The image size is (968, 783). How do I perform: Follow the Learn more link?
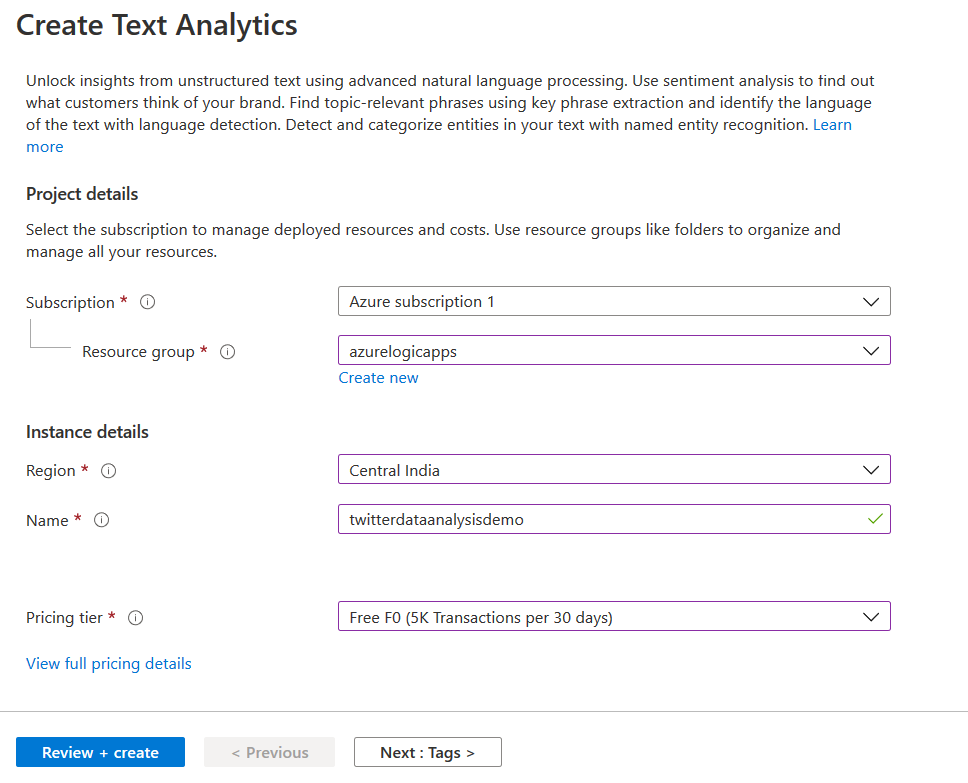[x=832, y=125]
